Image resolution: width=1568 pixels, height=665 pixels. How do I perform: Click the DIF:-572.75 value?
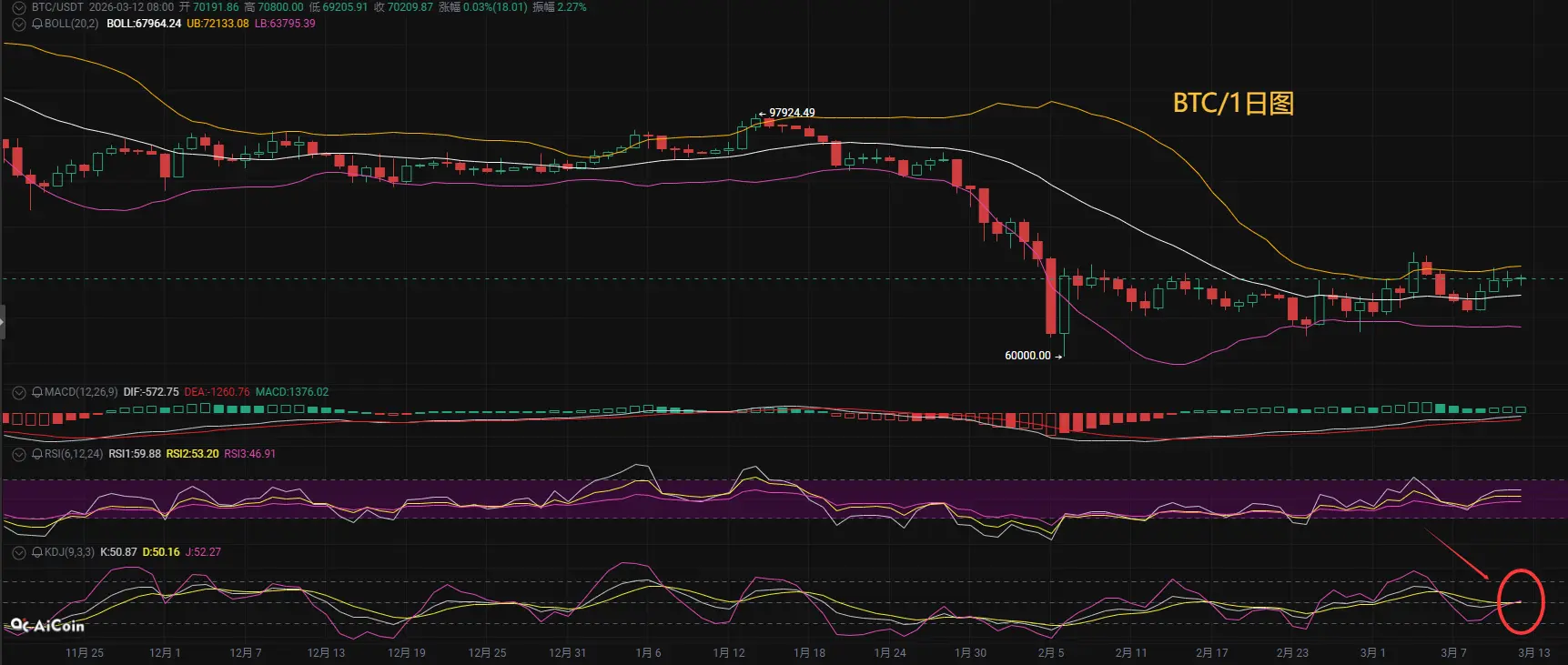tap(151, 392)
